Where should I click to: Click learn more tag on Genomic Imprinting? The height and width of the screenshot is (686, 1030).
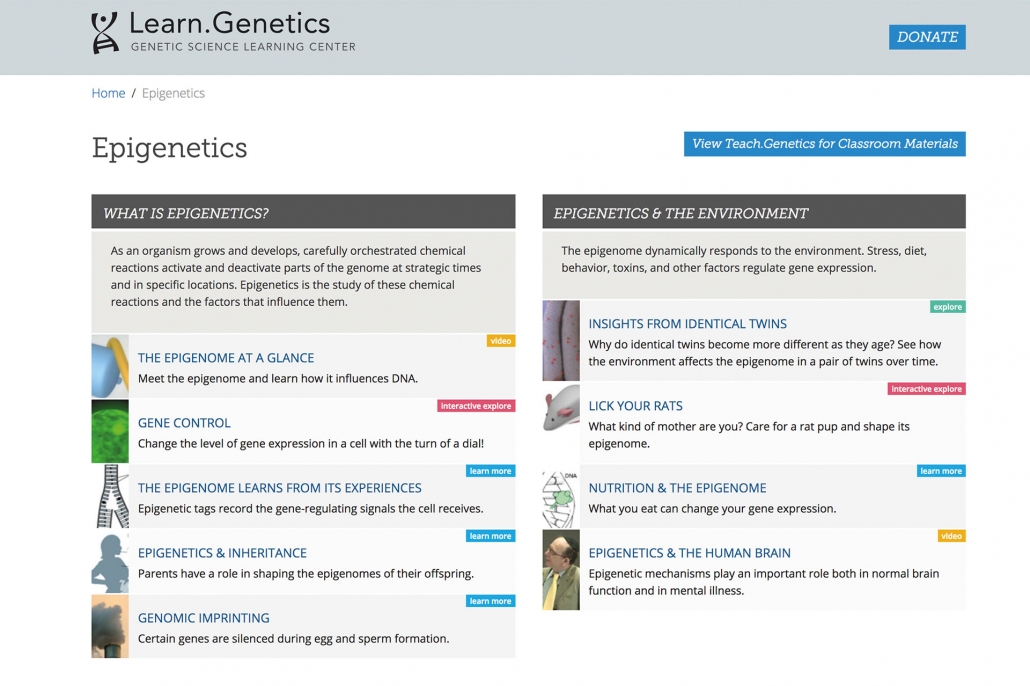click(490, 601)
